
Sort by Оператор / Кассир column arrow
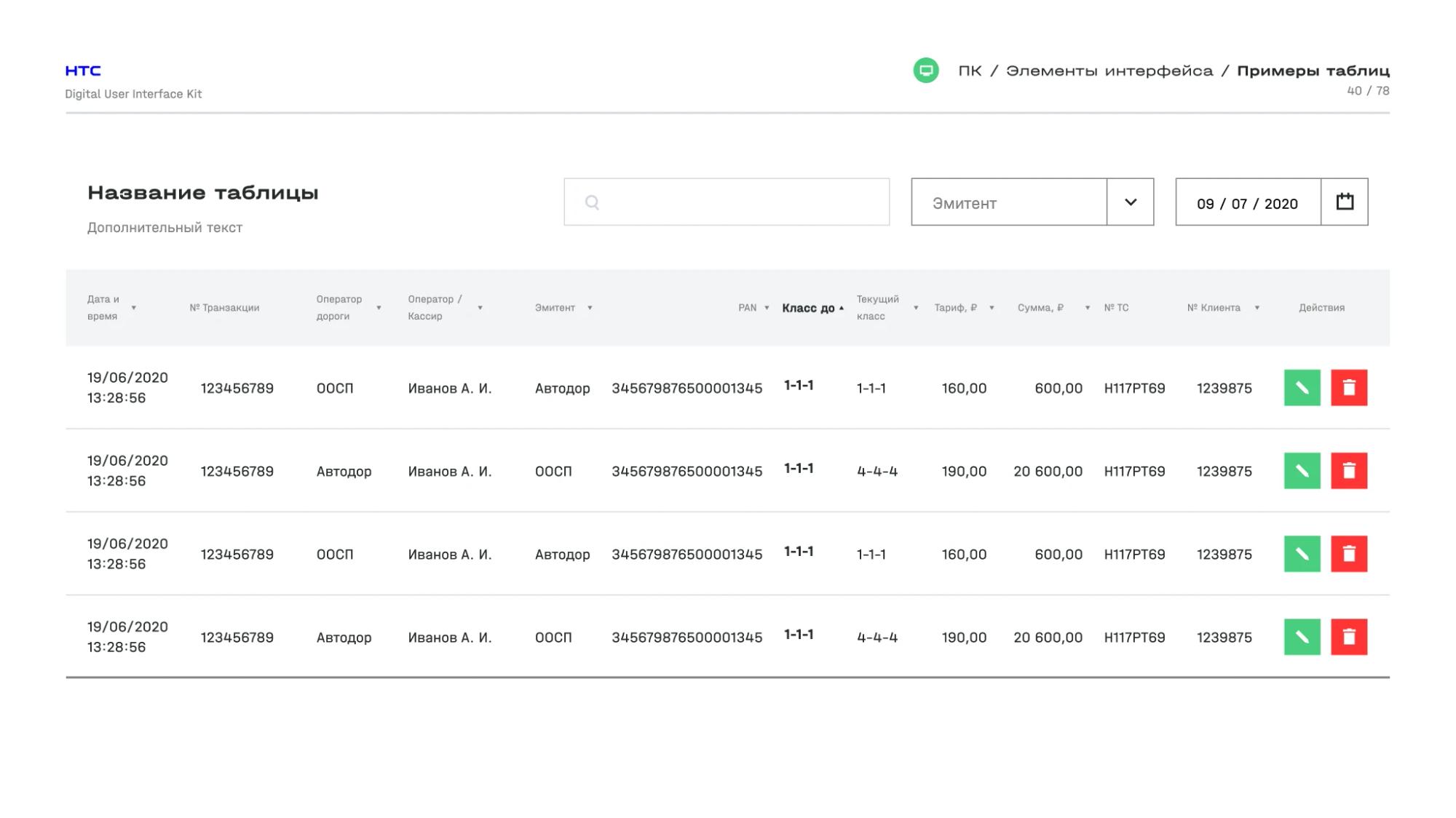[480, 308]
